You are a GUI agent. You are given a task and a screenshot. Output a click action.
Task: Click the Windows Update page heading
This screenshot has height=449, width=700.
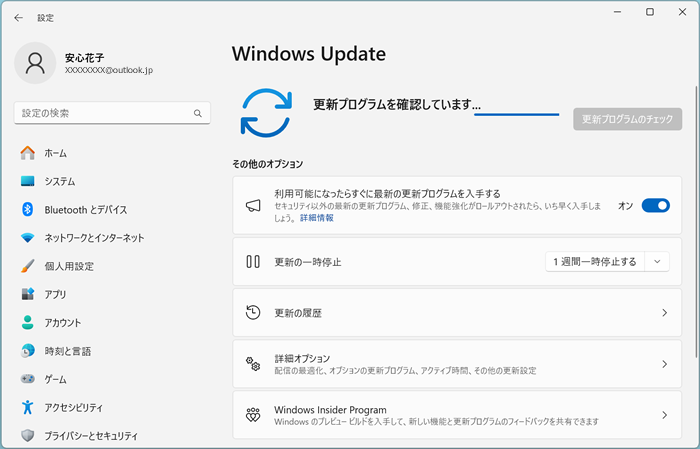(309, 54)
